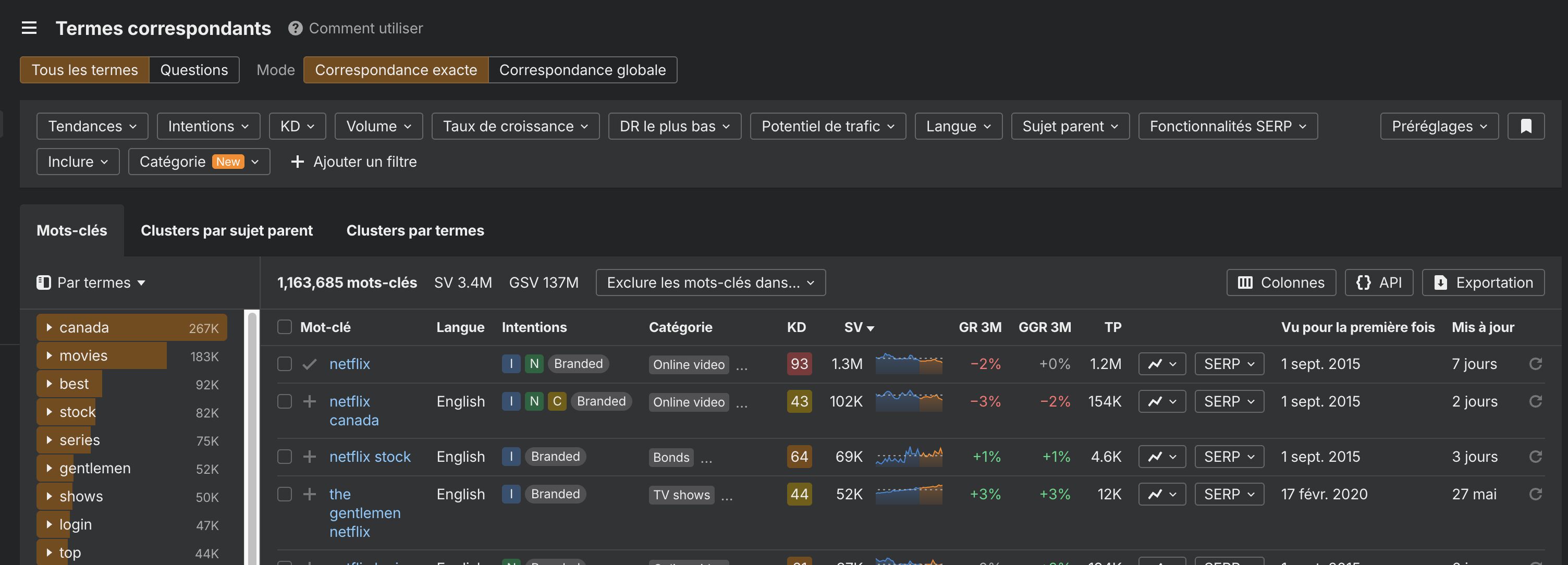Add netflix stock to list with plus
Image resolution: width=1568 pixels, height=565 pixels.
tap(309, 457)
